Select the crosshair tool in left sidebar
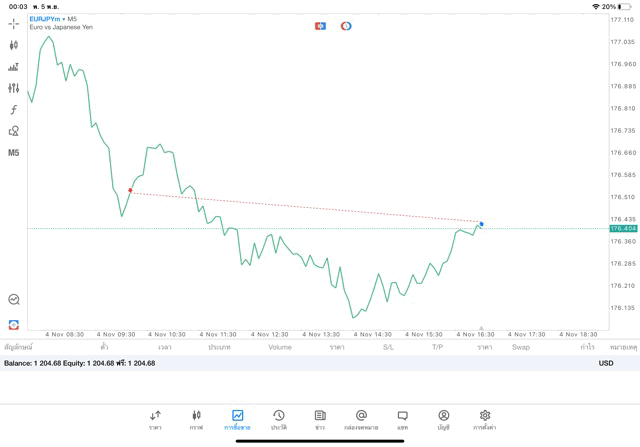Viewport: 640px width, 447px height. 14,23
